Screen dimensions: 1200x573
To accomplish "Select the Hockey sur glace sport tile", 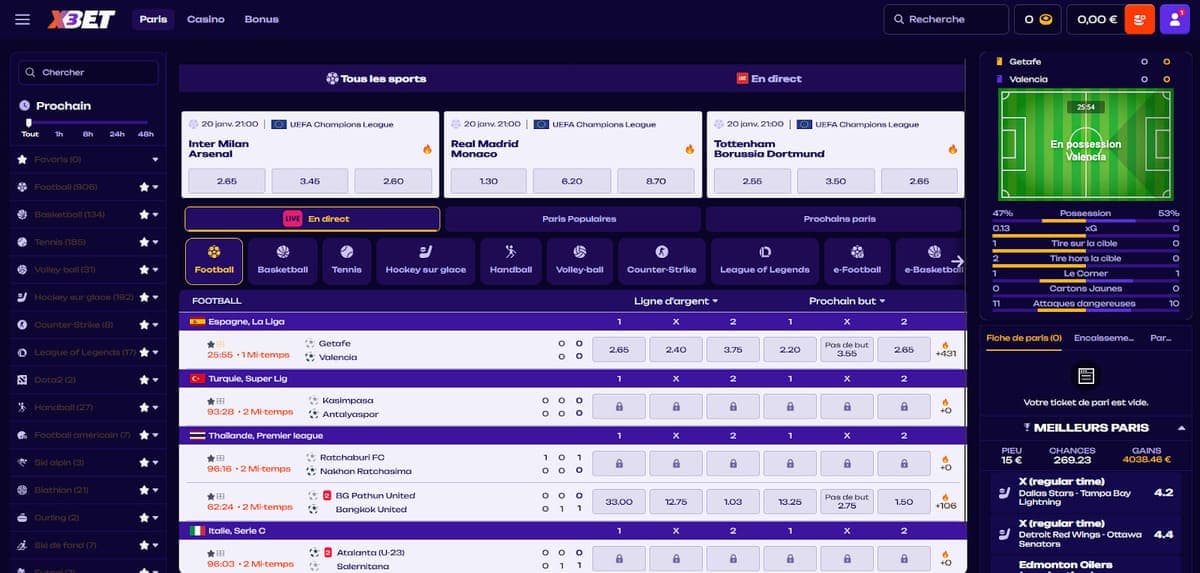I will coord(426,260).
